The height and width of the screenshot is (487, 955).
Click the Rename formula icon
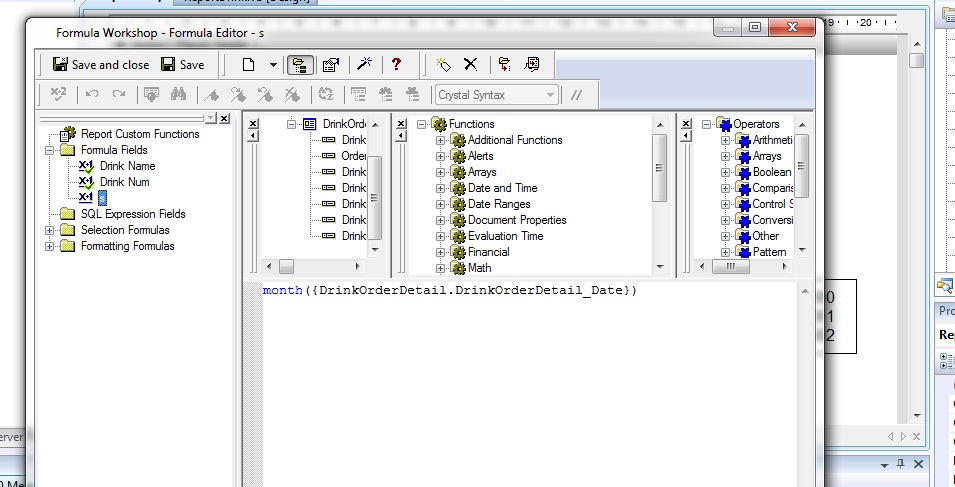443,65
